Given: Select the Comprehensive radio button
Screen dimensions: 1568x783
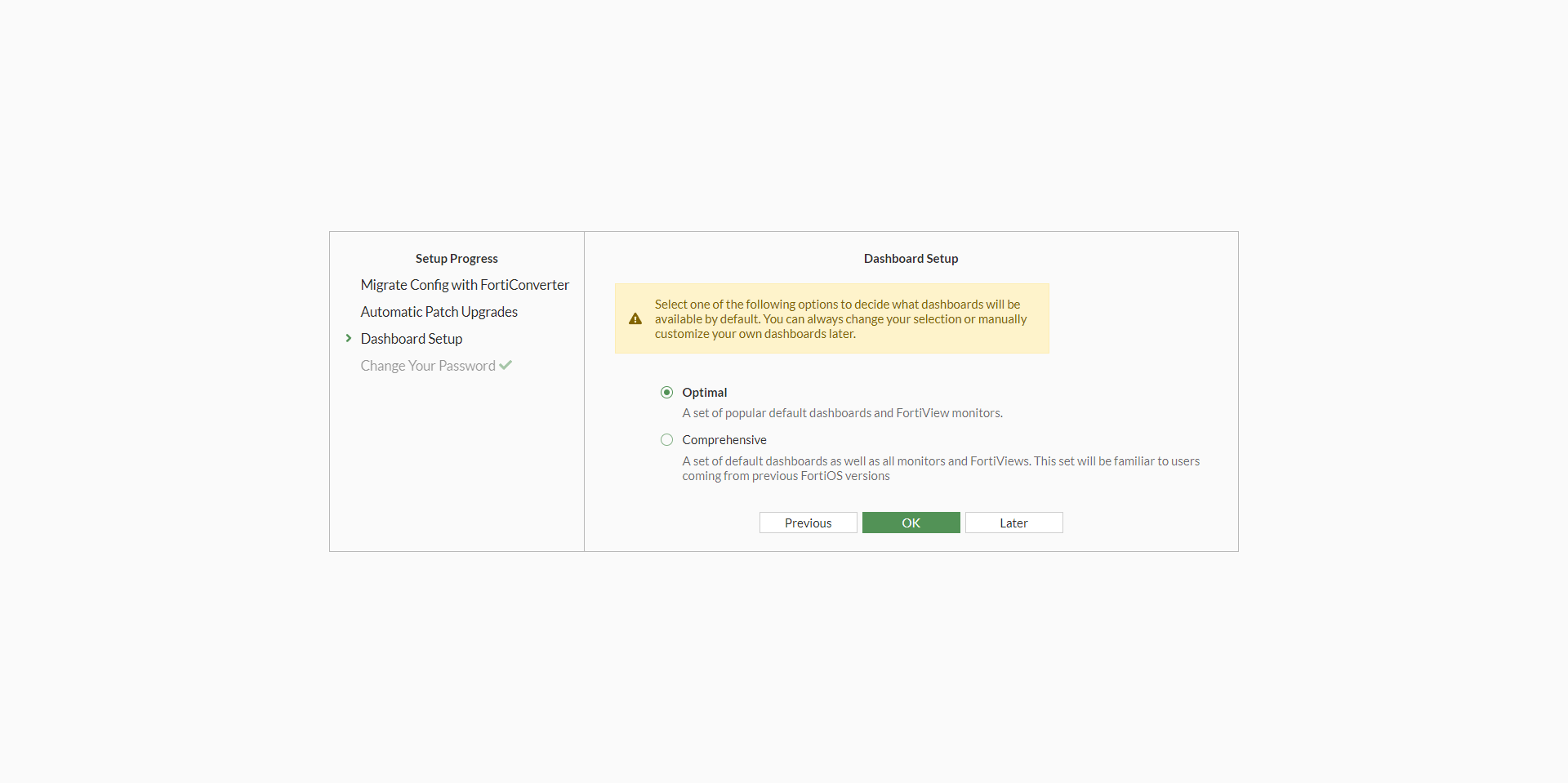Looking at the screenshot, I should [x=667, y=440].
